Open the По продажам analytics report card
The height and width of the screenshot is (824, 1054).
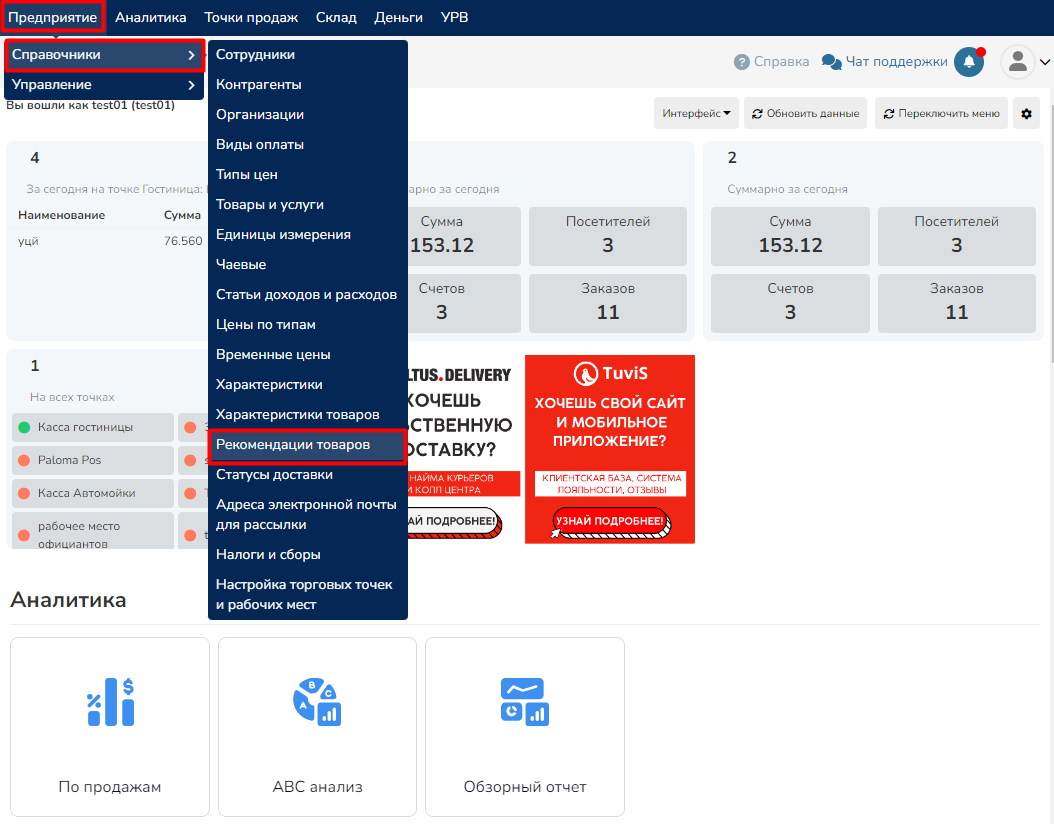click(x=110, y=727)
